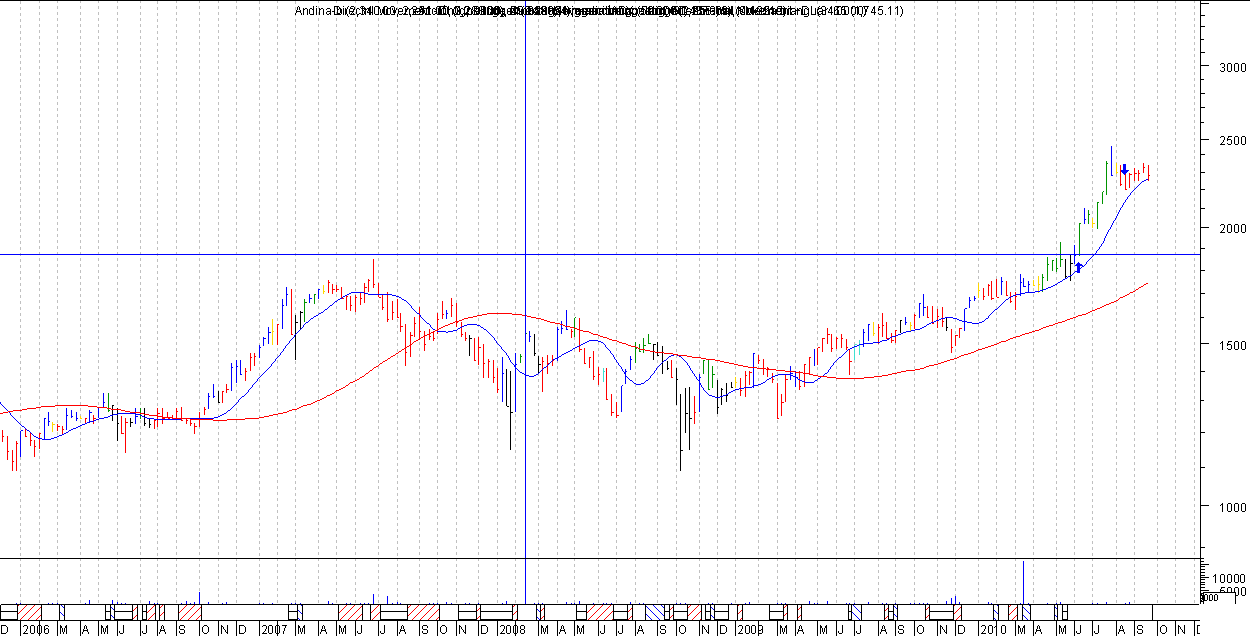Image resolution: width=1250 pixels, height=636 pixels.
Task: Click the highest price bar near 2500
Action: click(1110, 161)
